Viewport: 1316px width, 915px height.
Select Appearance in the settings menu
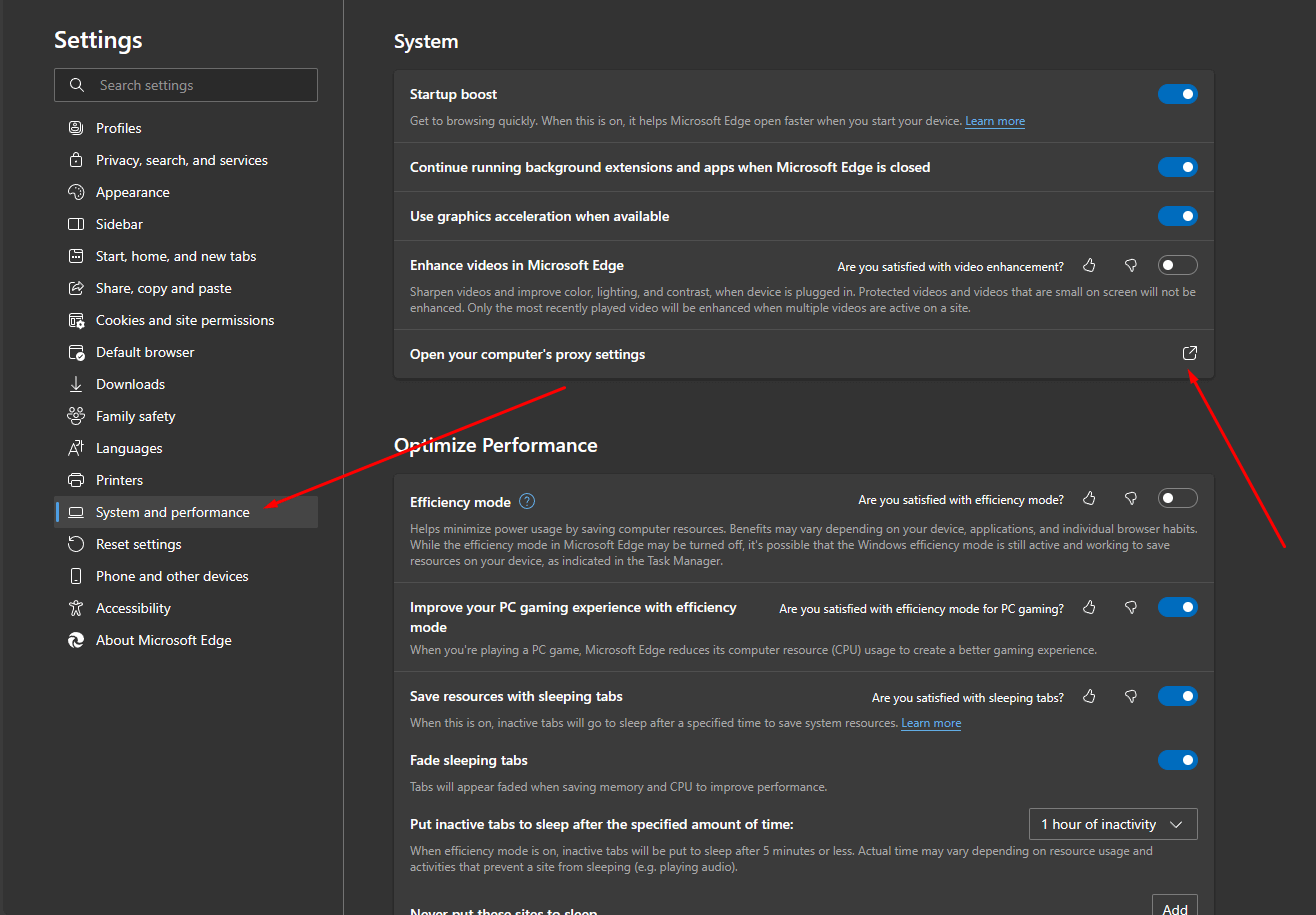[x=186, y=192]
